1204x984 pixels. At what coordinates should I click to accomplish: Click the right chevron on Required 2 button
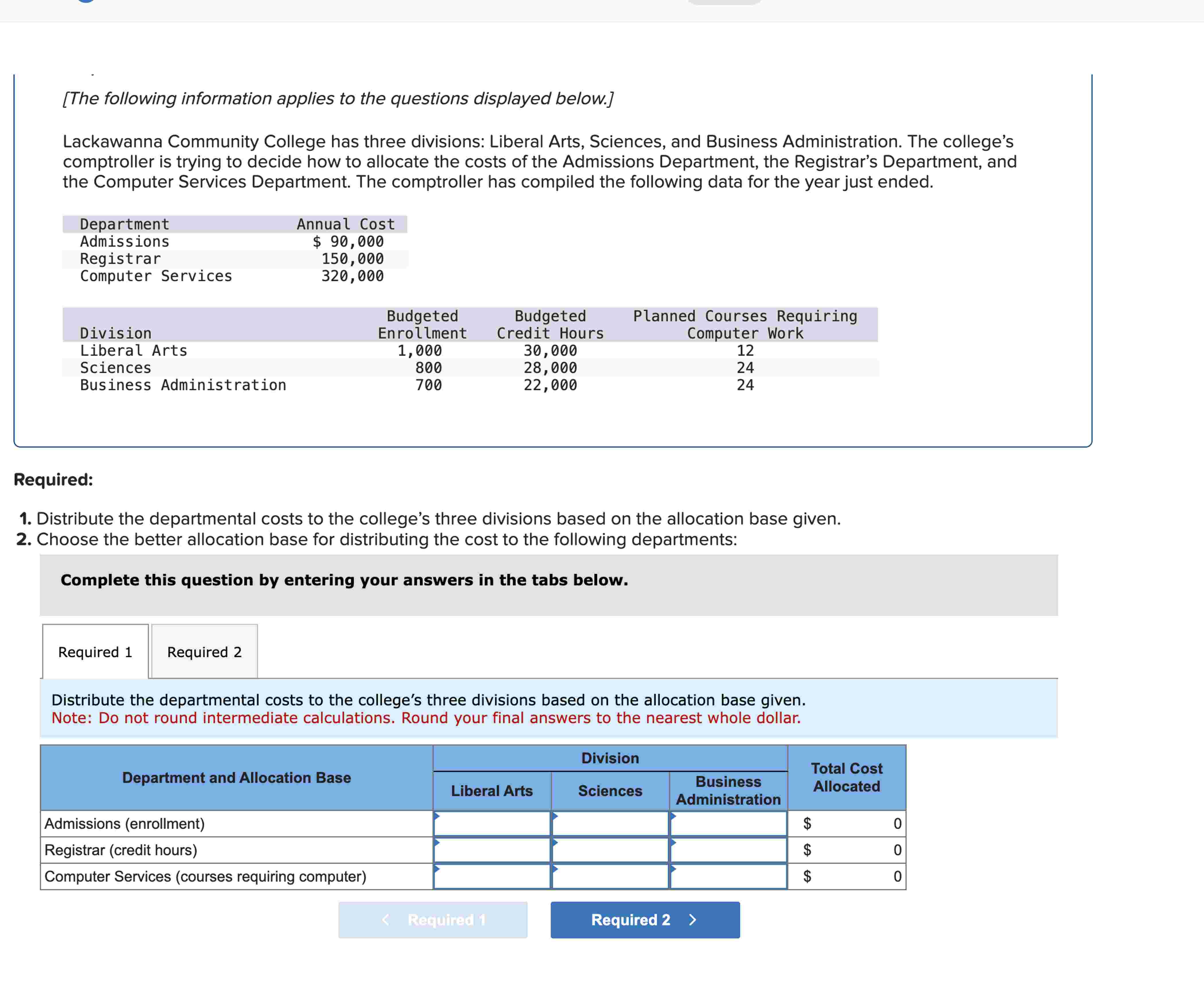pos(692,920)
